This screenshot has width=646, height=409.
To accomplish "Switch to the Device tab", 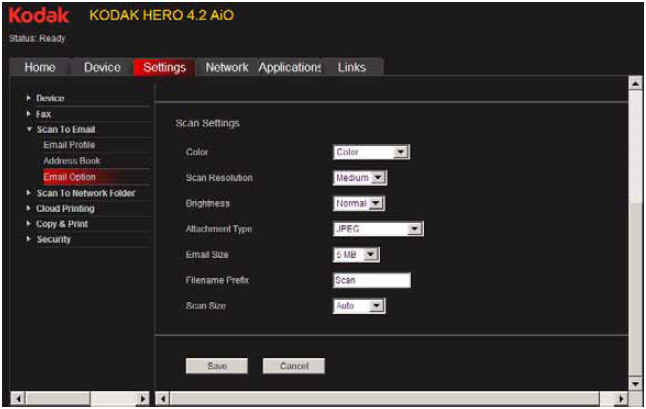I will click(102, 67).
